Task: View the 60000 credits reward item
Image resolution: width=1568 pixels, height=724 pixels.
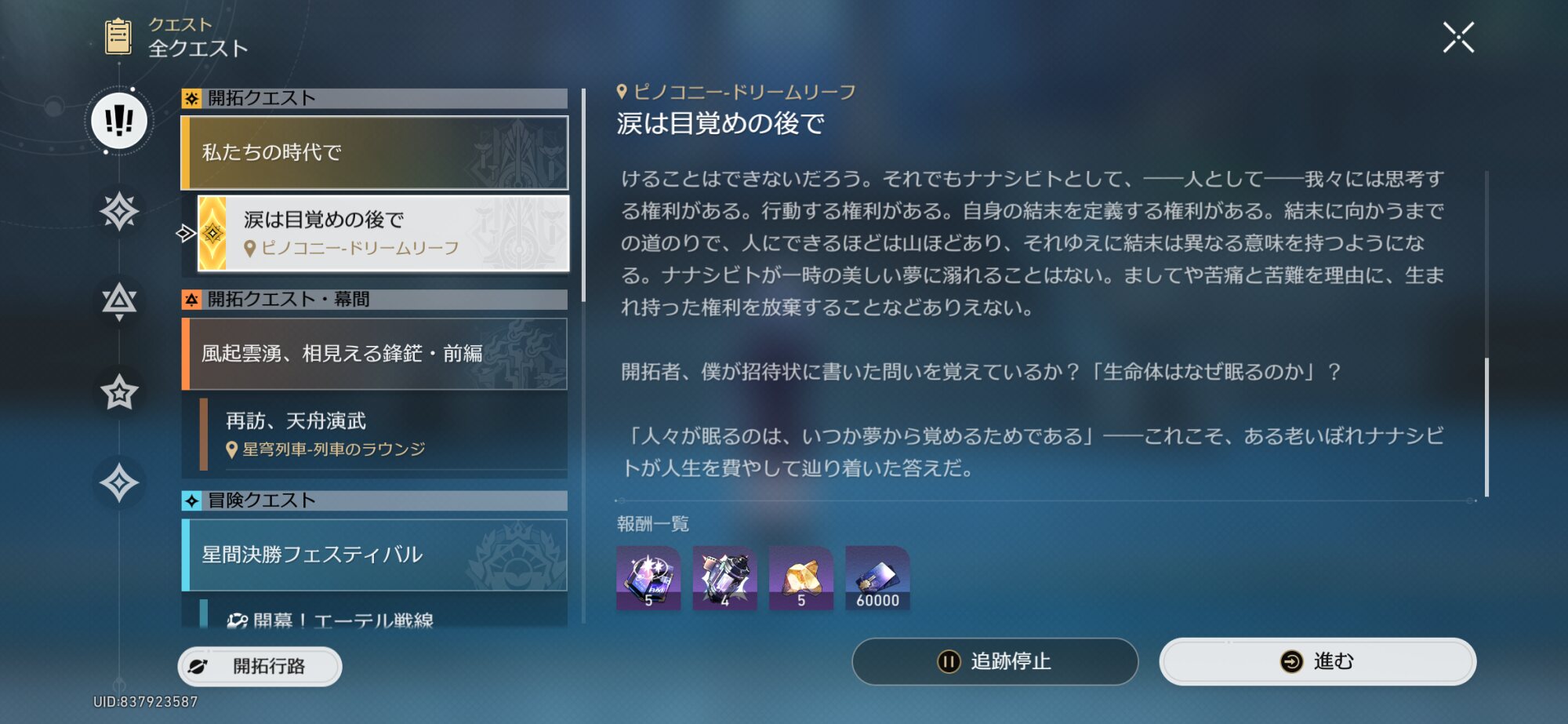Action: coord(878,578)
